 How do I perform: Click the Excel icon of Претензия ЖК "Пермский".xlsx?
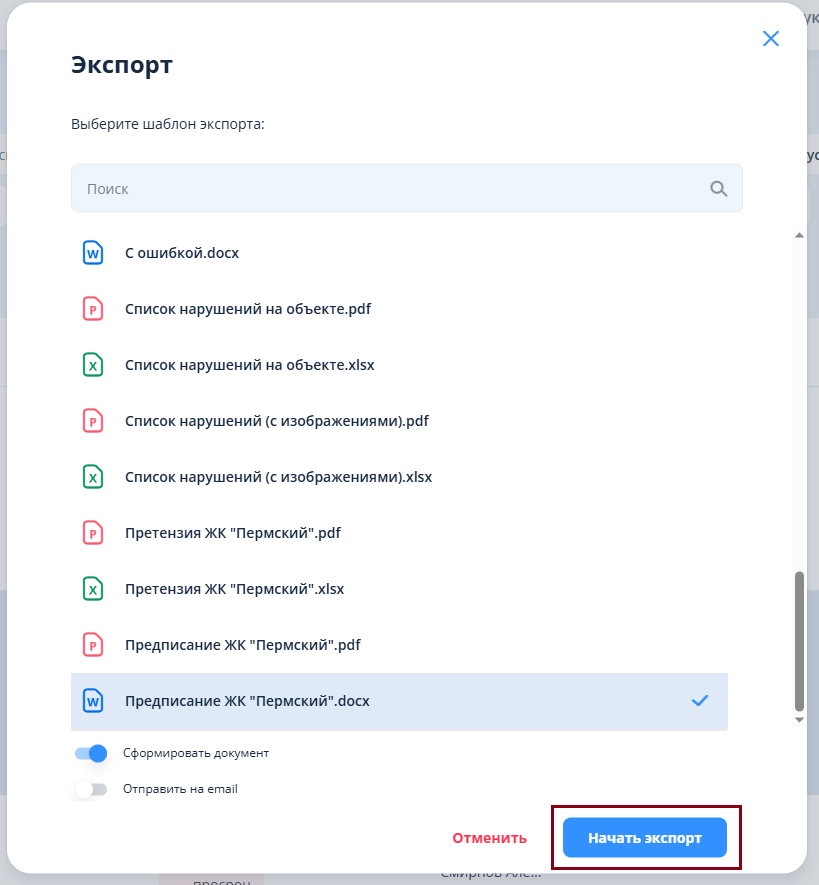[93, 589]
